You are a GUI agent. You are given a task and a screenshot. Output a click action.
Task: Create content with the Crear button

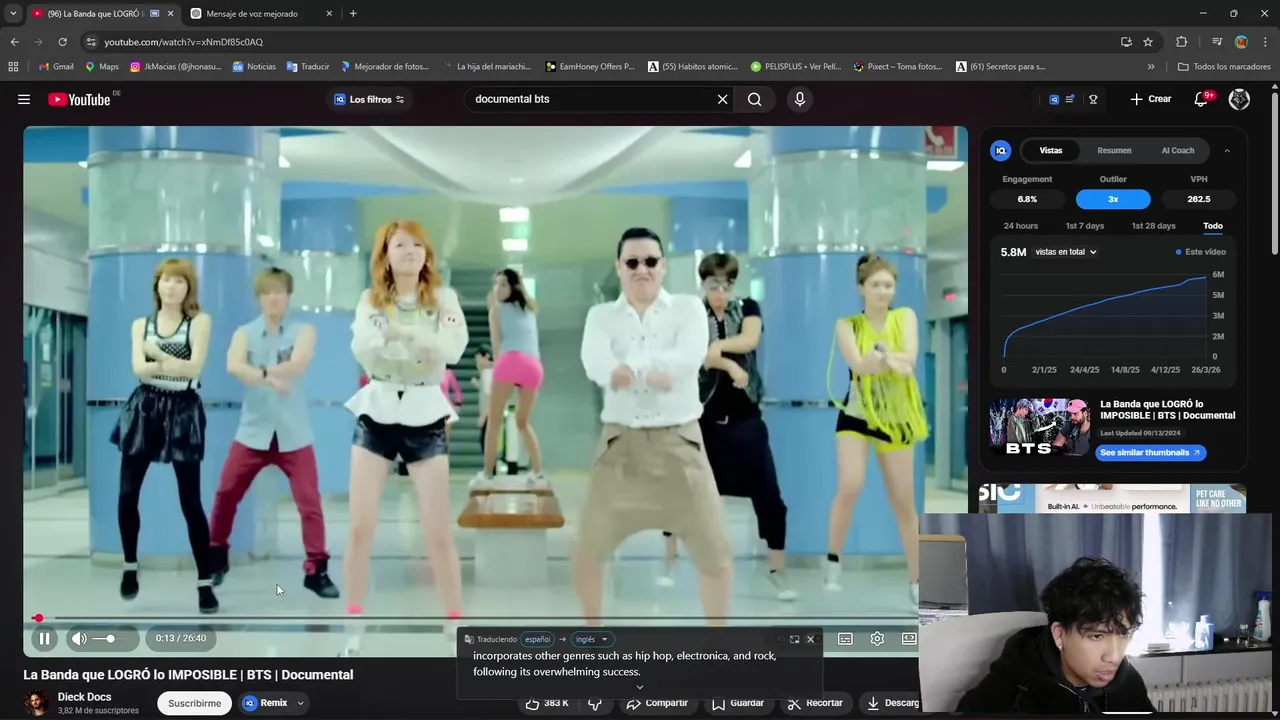1150,99
